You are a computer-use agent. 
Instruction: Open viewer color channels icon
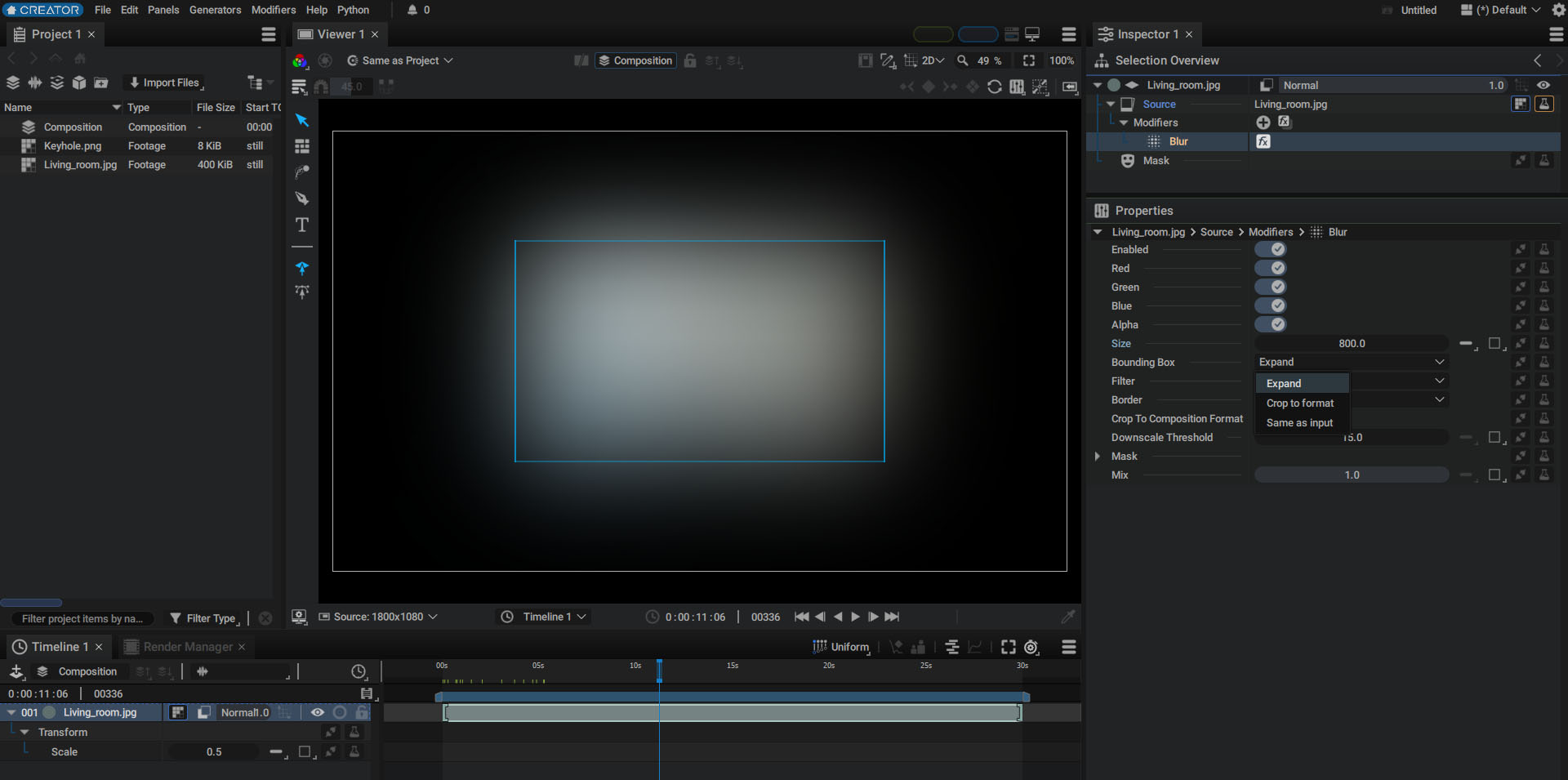(300, 60)
